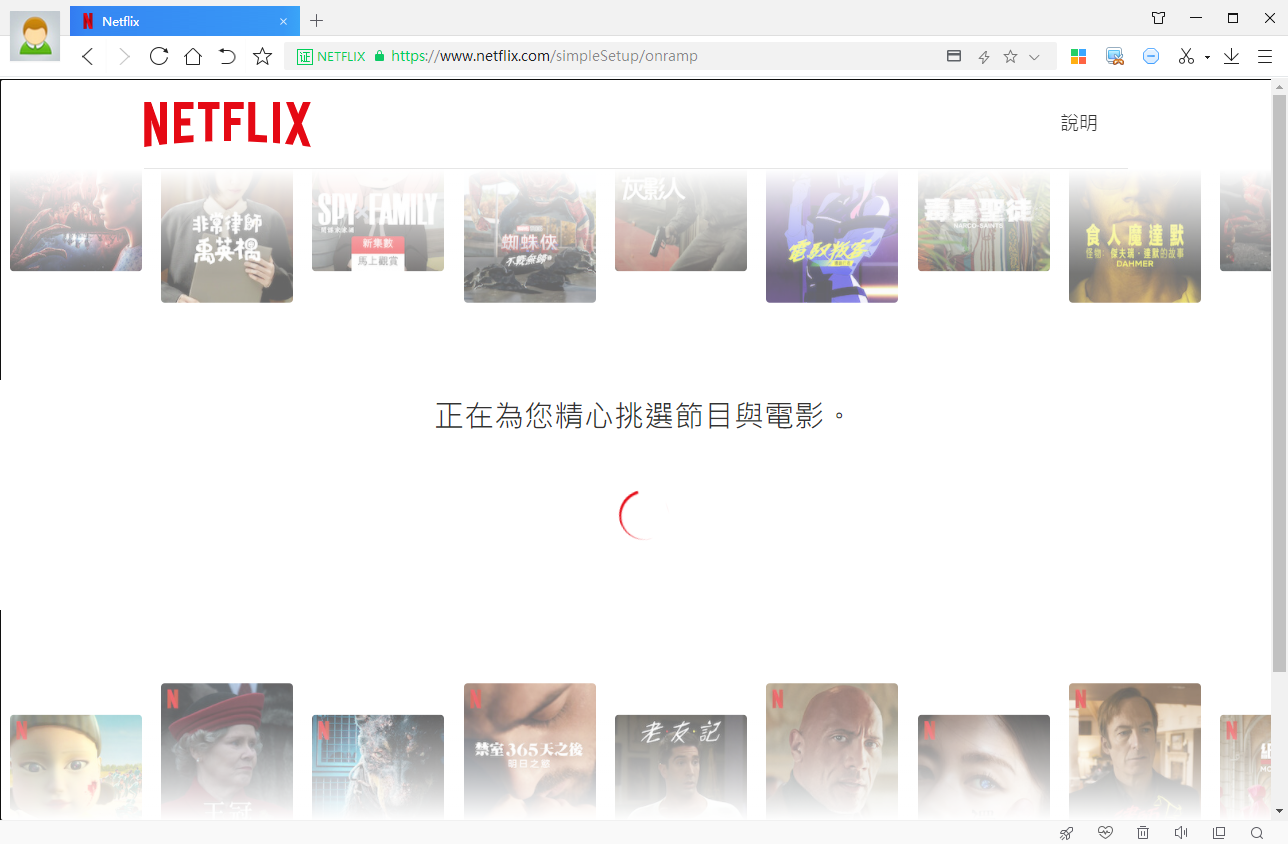Click the 禁室365天之後 poster
The image size is (1288, 844).
[530, 751]
